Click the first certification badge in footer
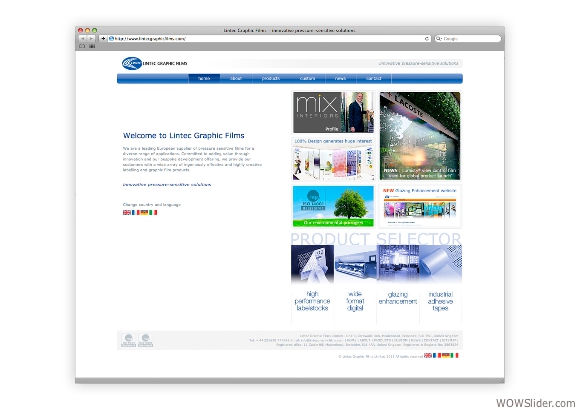Screen dimensions: 580x412 click(129, 340)
